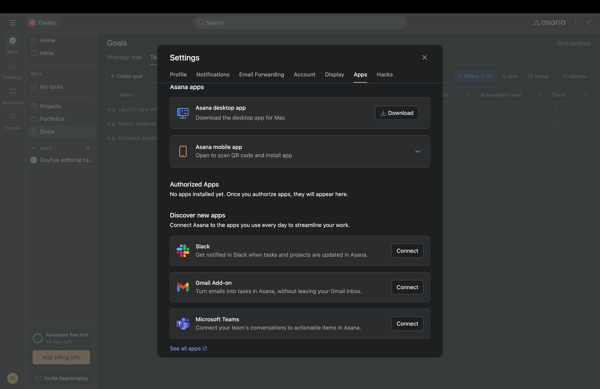Select the Apps tab

[x=360, y=75]
